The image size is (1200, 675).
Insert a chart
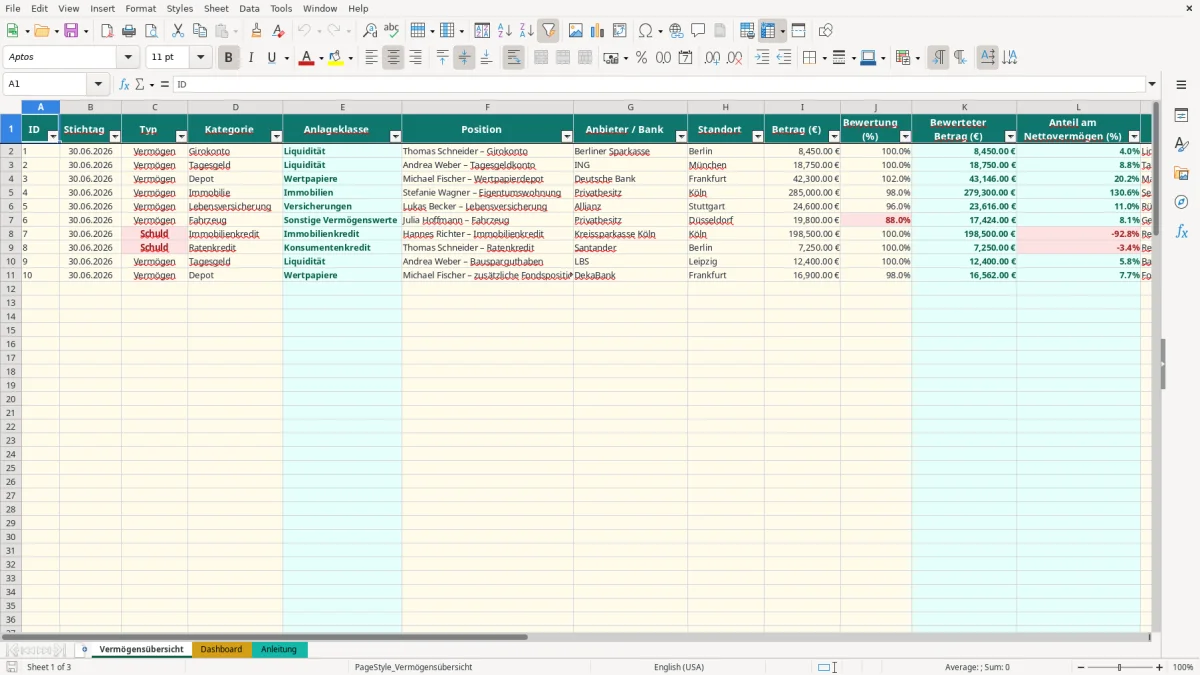point(598,31)
